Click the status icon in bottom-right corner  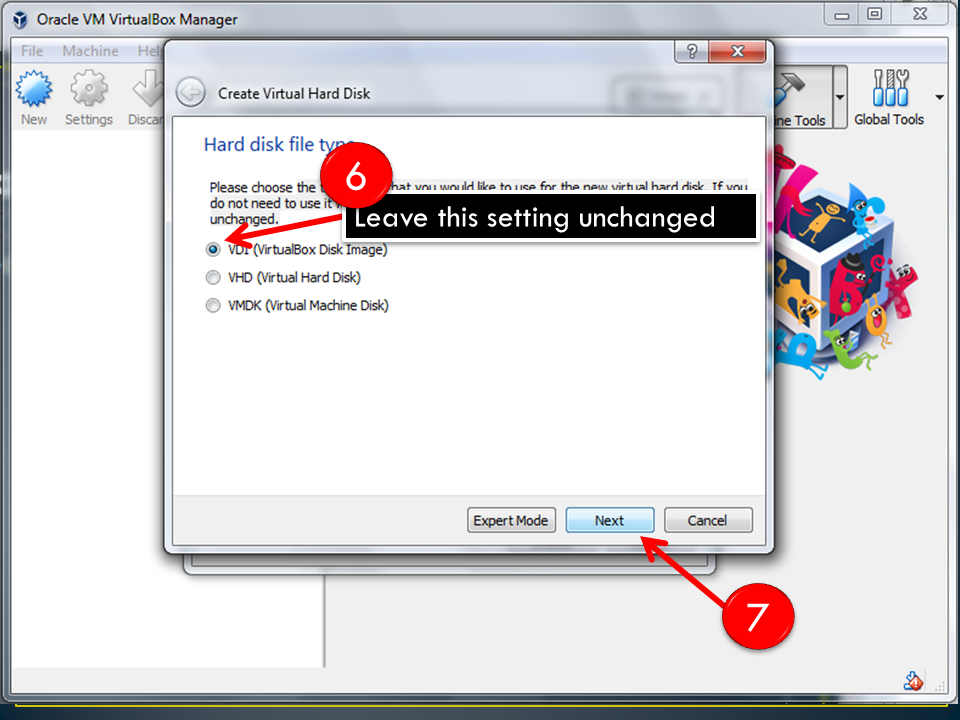click(913, 681)
